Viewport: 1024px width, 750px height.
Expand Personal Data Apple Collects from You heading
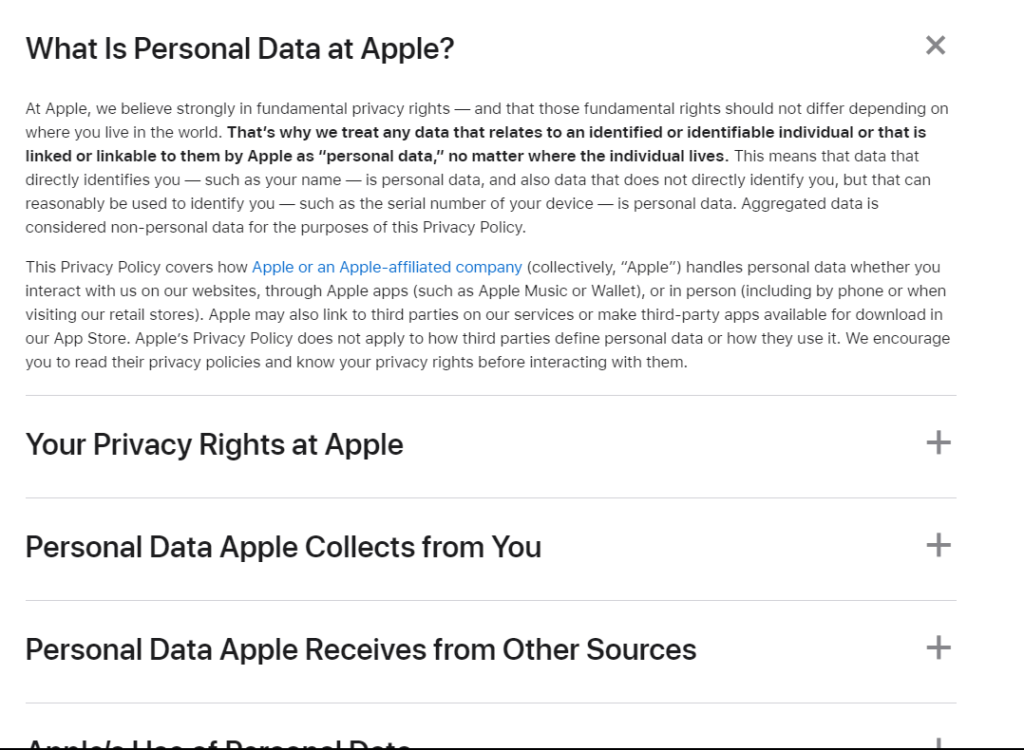coord(283,547)
